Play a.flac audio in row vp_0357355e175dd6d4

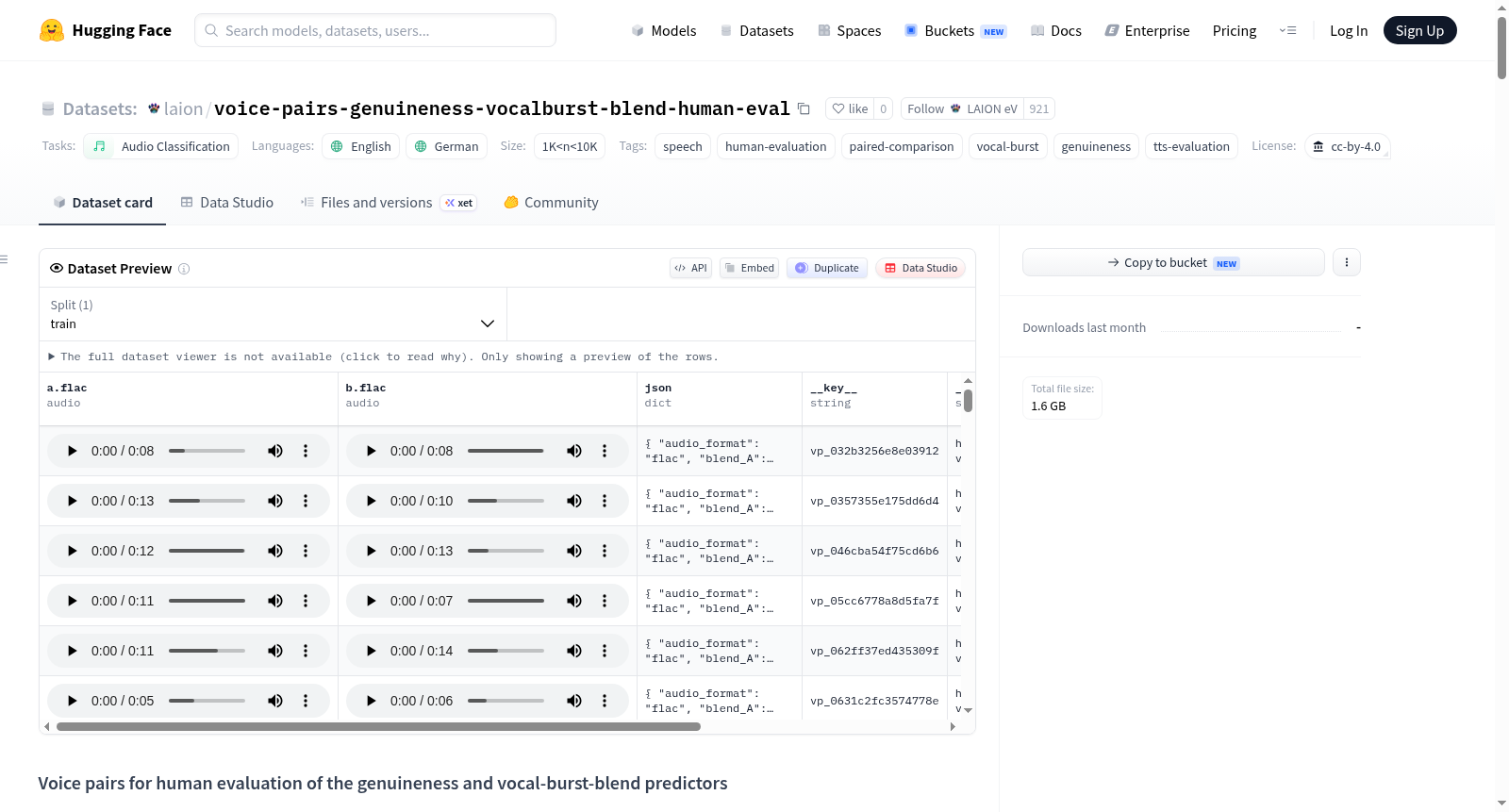pyautogui.click(x=72, y=501)
